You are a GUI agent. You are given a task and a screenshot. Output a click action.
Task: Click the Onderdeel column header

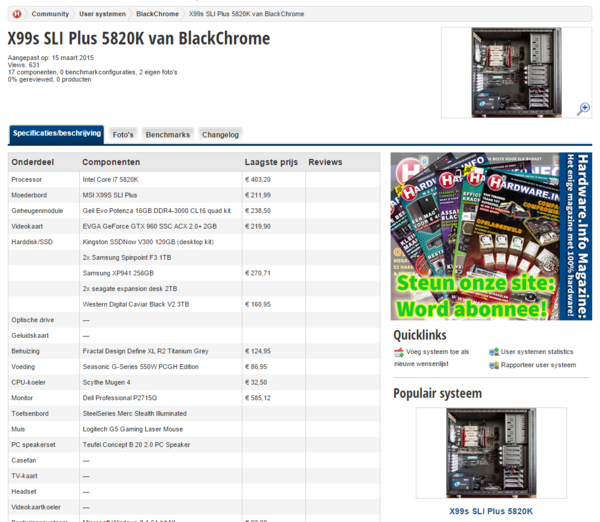[x=33, y=162]
